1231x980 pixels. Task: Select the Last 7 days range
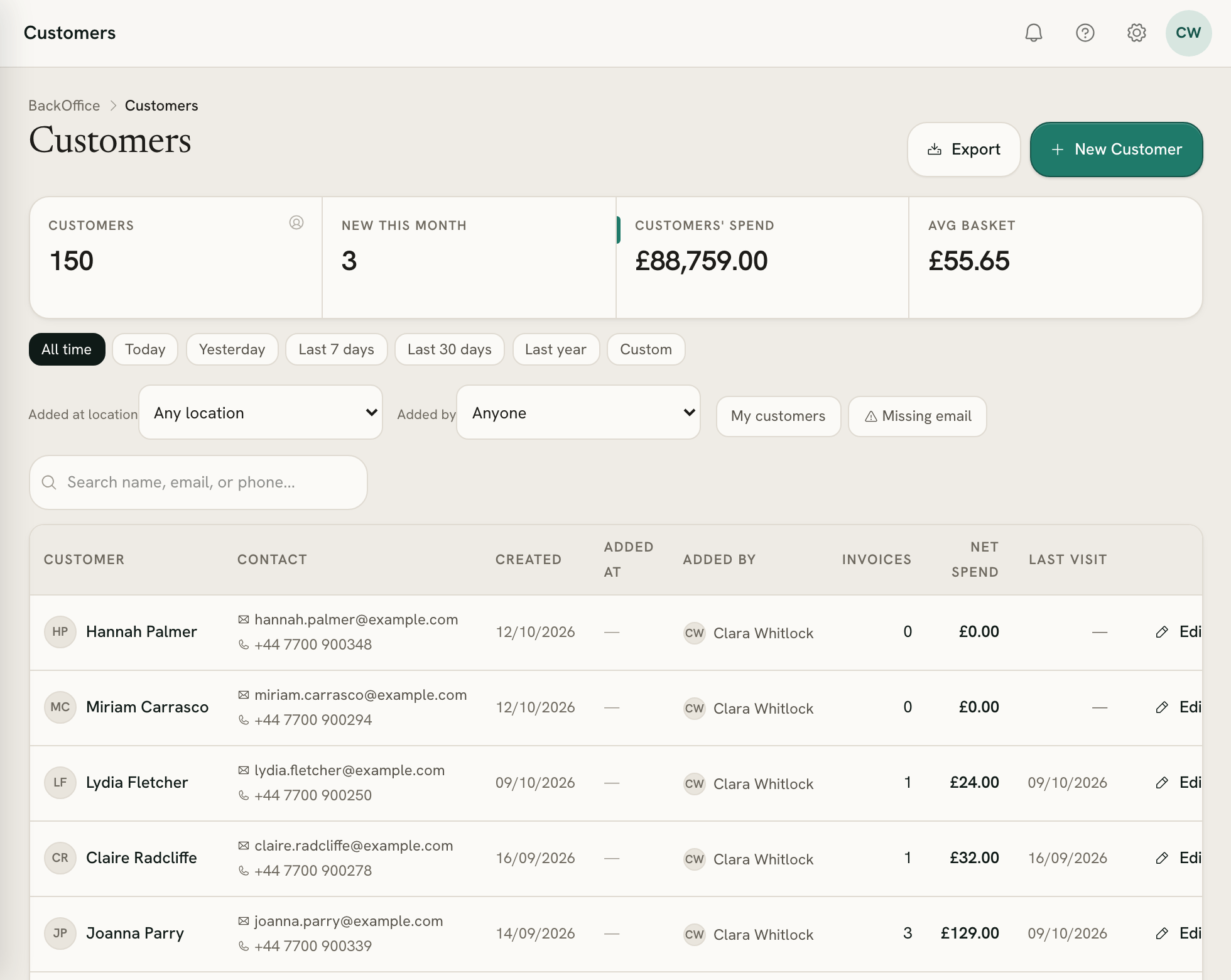coord(337,349)
